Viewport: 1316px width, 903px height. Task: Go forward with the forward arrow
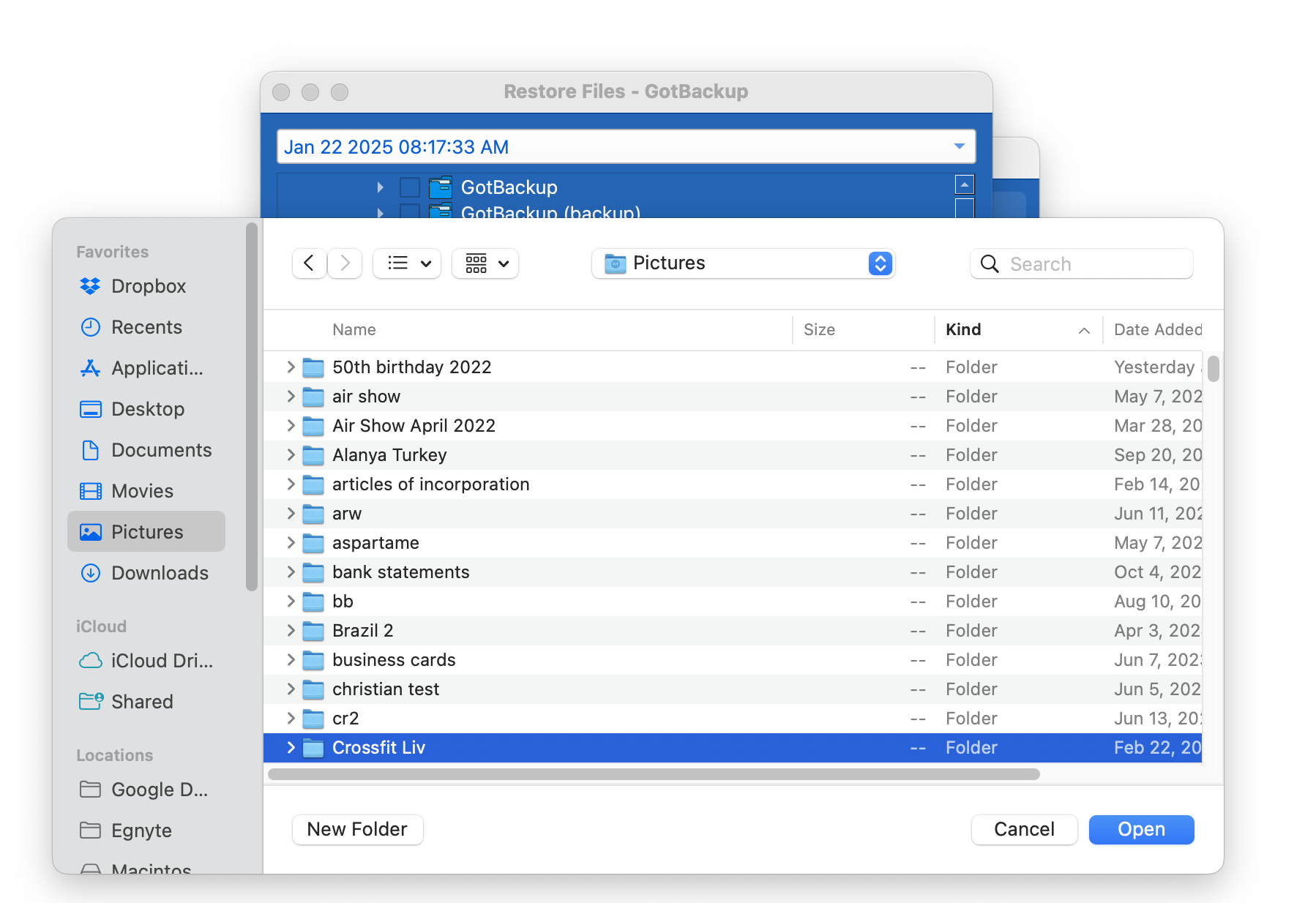pyautogui.click(x=345, y=263)
